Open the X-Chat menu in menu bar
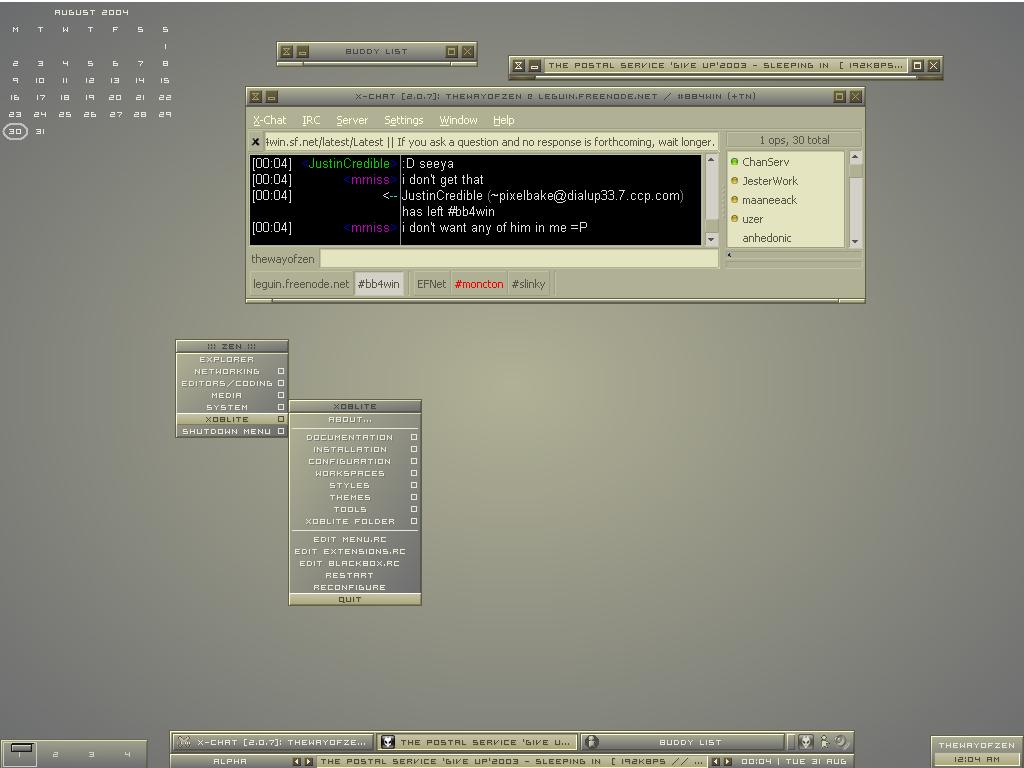The width and height of the screenshot is (1024, 768). (x=270, y=120)
